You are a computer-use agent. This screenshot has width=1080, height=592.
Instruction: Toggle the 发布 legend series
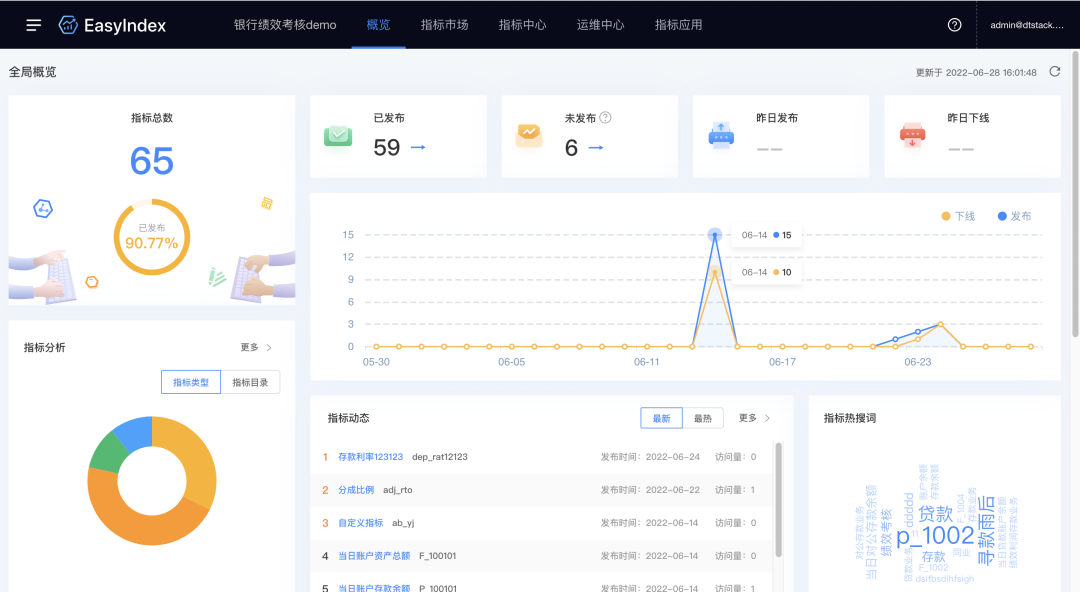pyautogui.click(x=1015, y=216)
